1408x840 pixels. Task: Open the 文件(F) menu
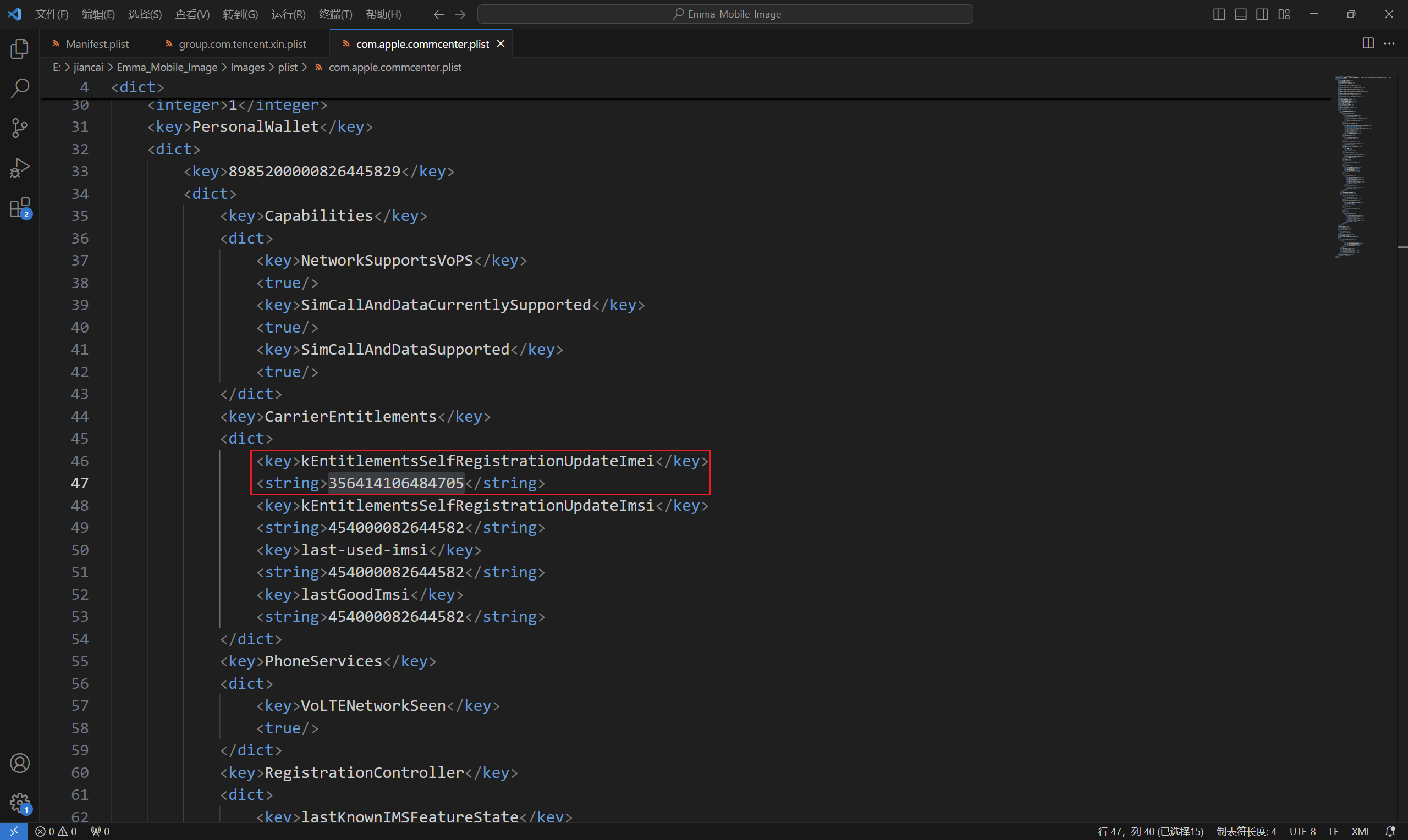tap(52, 14)
